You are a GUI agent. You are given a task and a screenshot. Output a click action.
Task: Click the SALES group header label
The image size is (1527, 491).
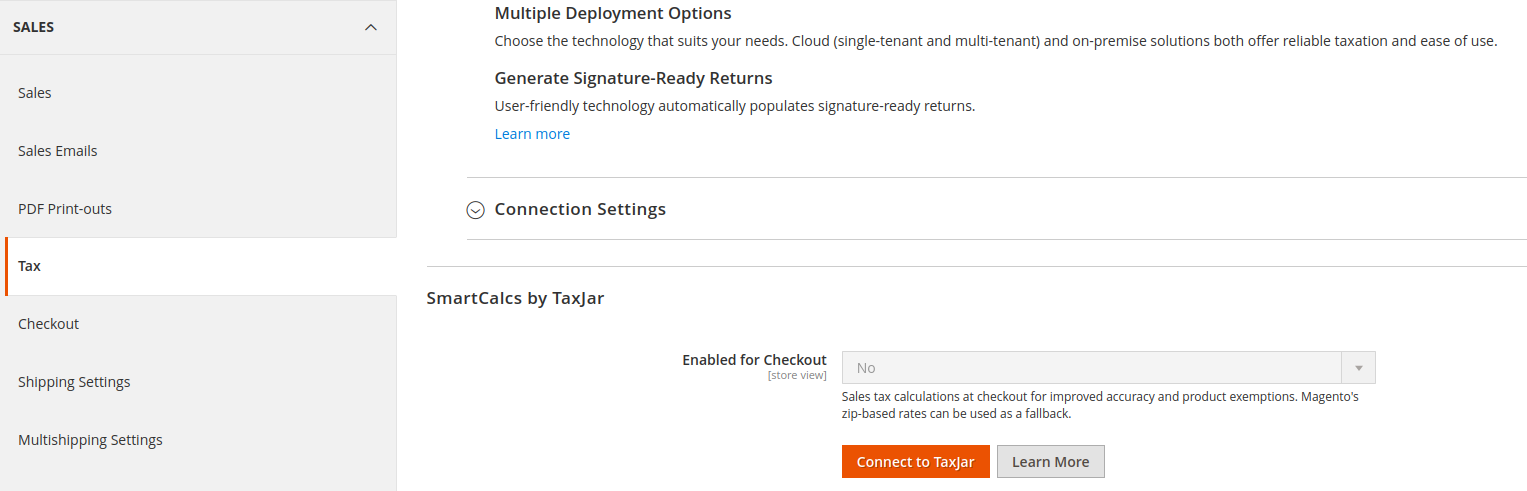34,27
